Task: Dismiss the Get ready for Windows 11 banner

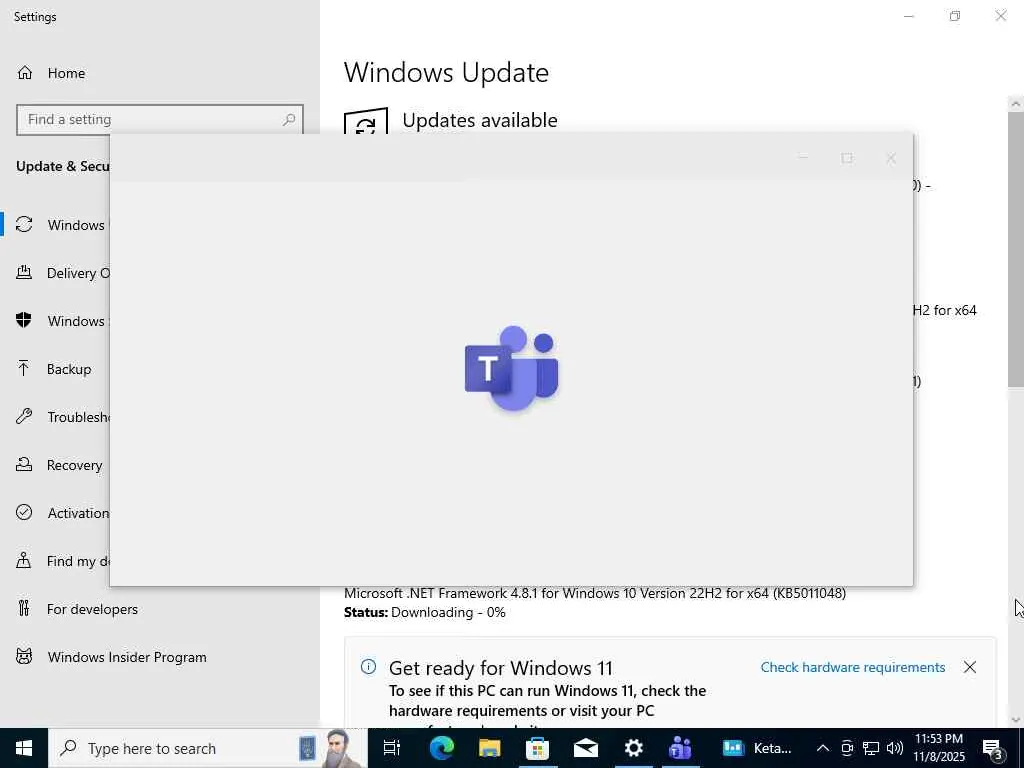Action: (x=970, y=667)
